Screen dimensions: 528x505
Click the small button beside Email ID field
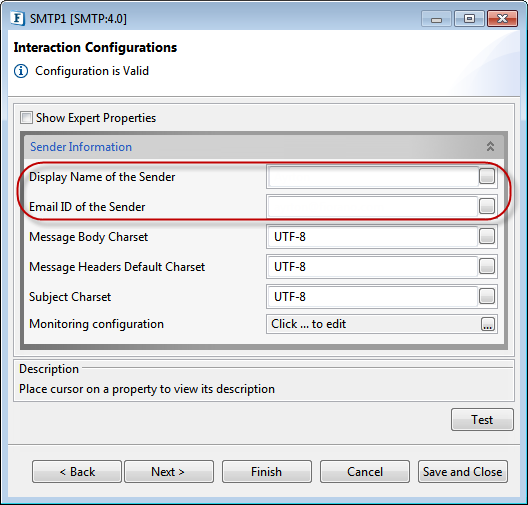tap(487, 206)
